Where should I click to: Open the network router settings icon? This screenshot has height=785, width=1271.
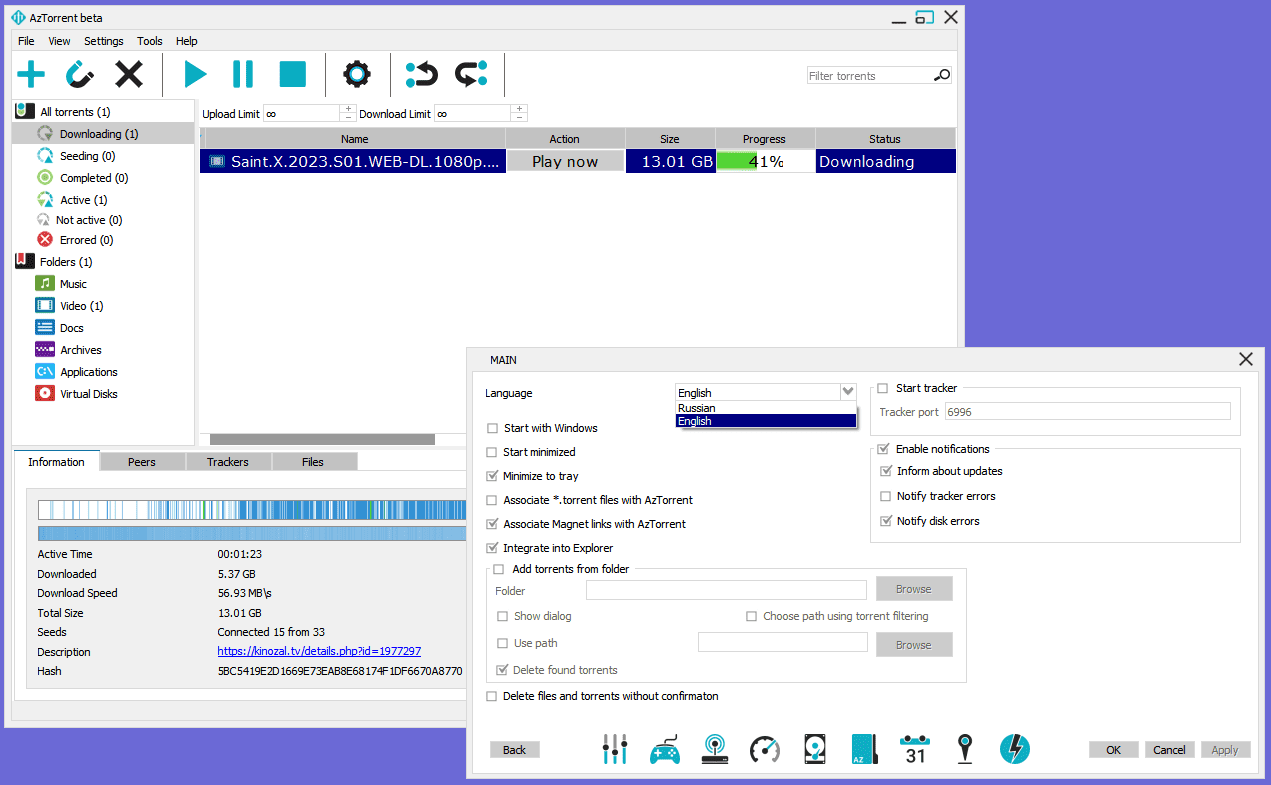click(x=715, y=749)
